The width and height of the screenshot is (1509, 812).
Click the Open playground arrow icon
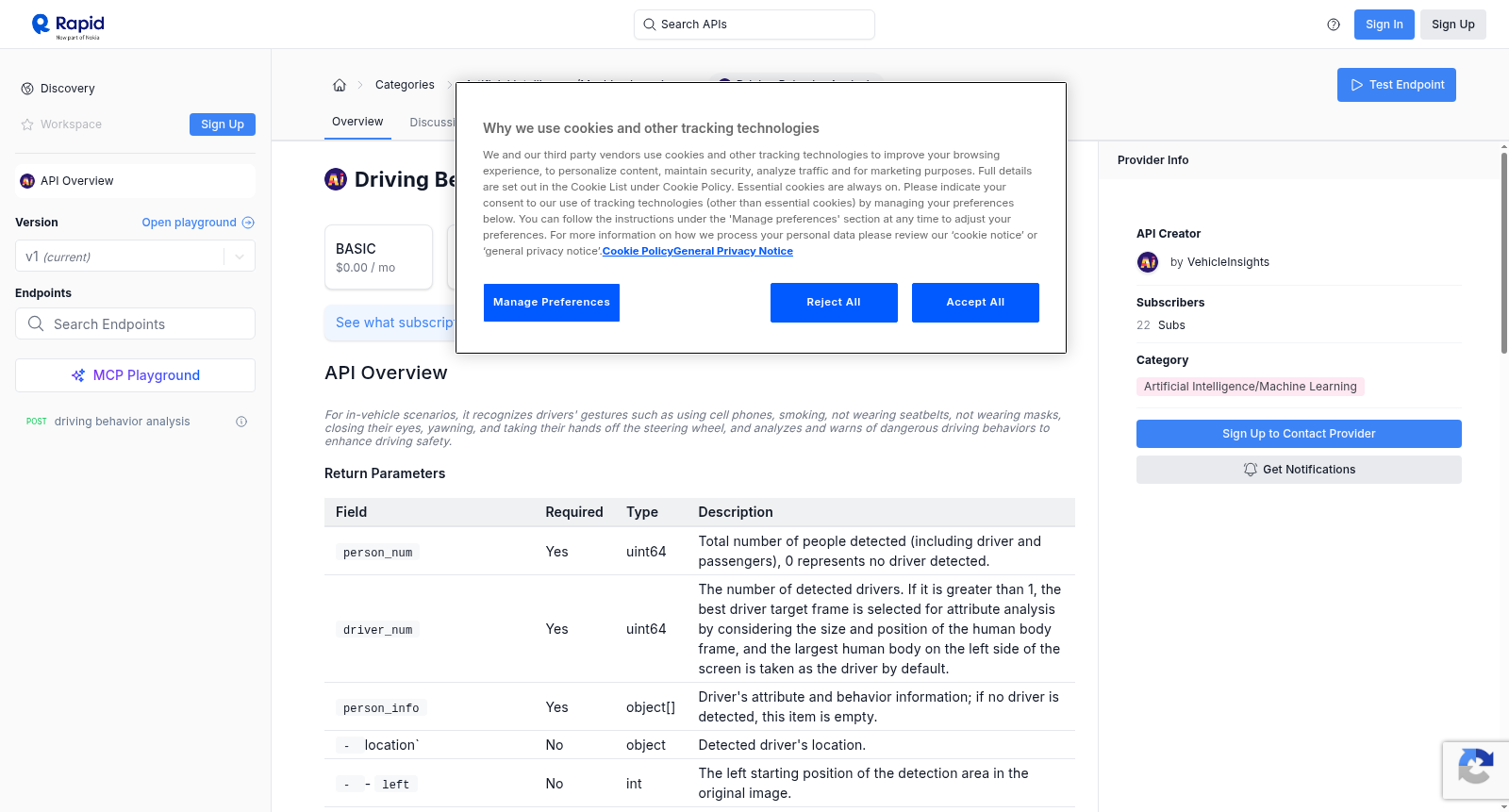coord(248,223)
